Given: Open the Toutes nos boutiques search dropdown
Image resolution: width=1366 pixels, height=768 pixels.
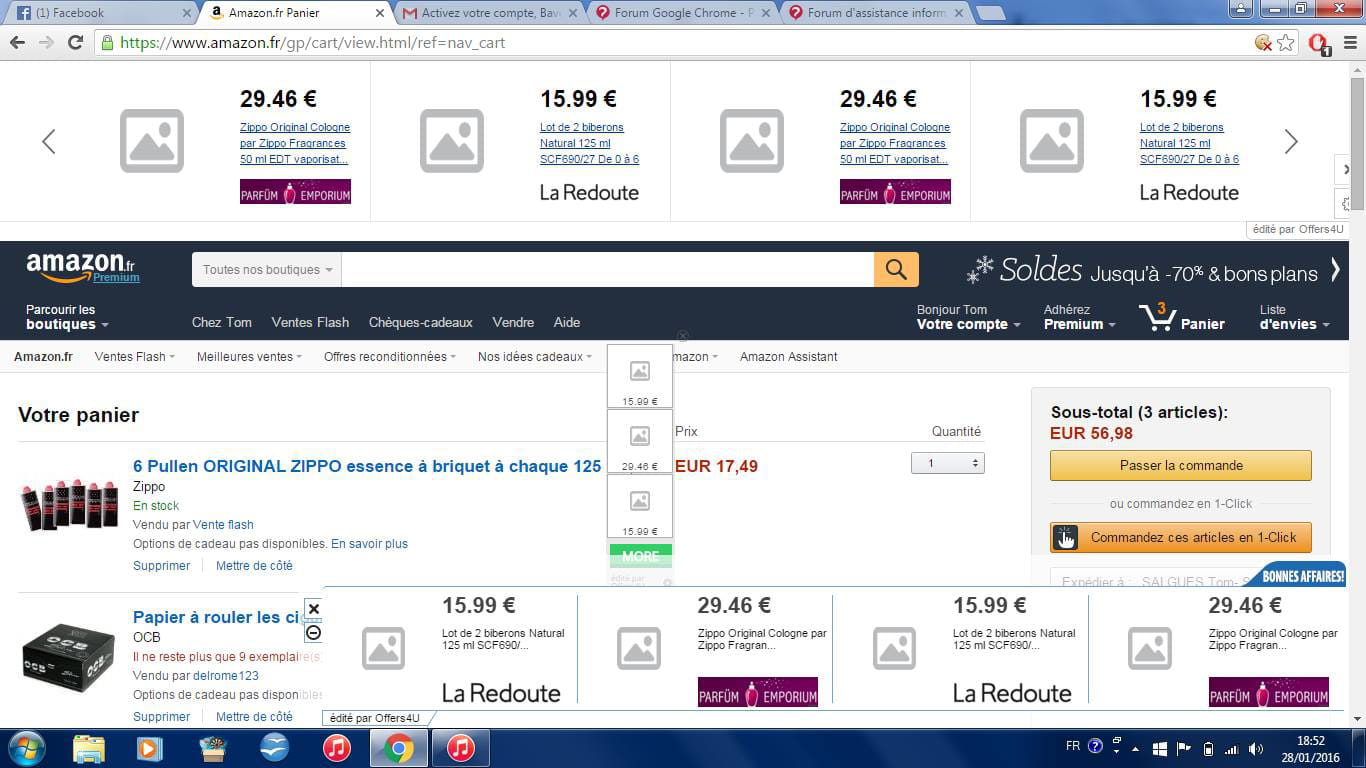Looking at the screenshot, I should [x=267, y=269].
